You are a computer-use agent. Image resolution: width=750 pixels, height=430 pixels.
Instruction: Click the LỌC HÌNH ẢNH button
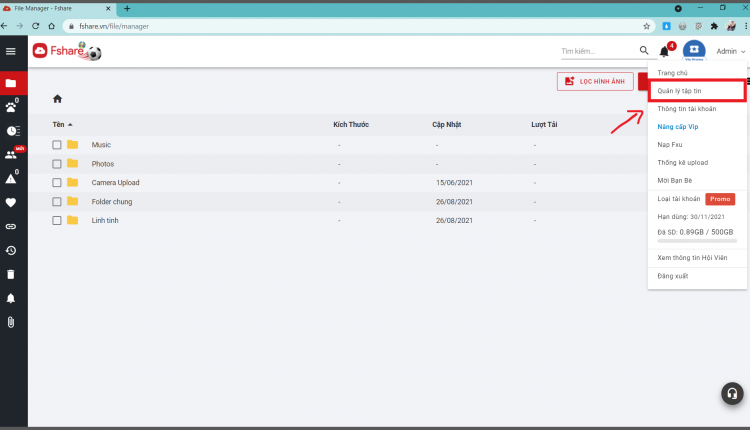click(x=596, y=81)
